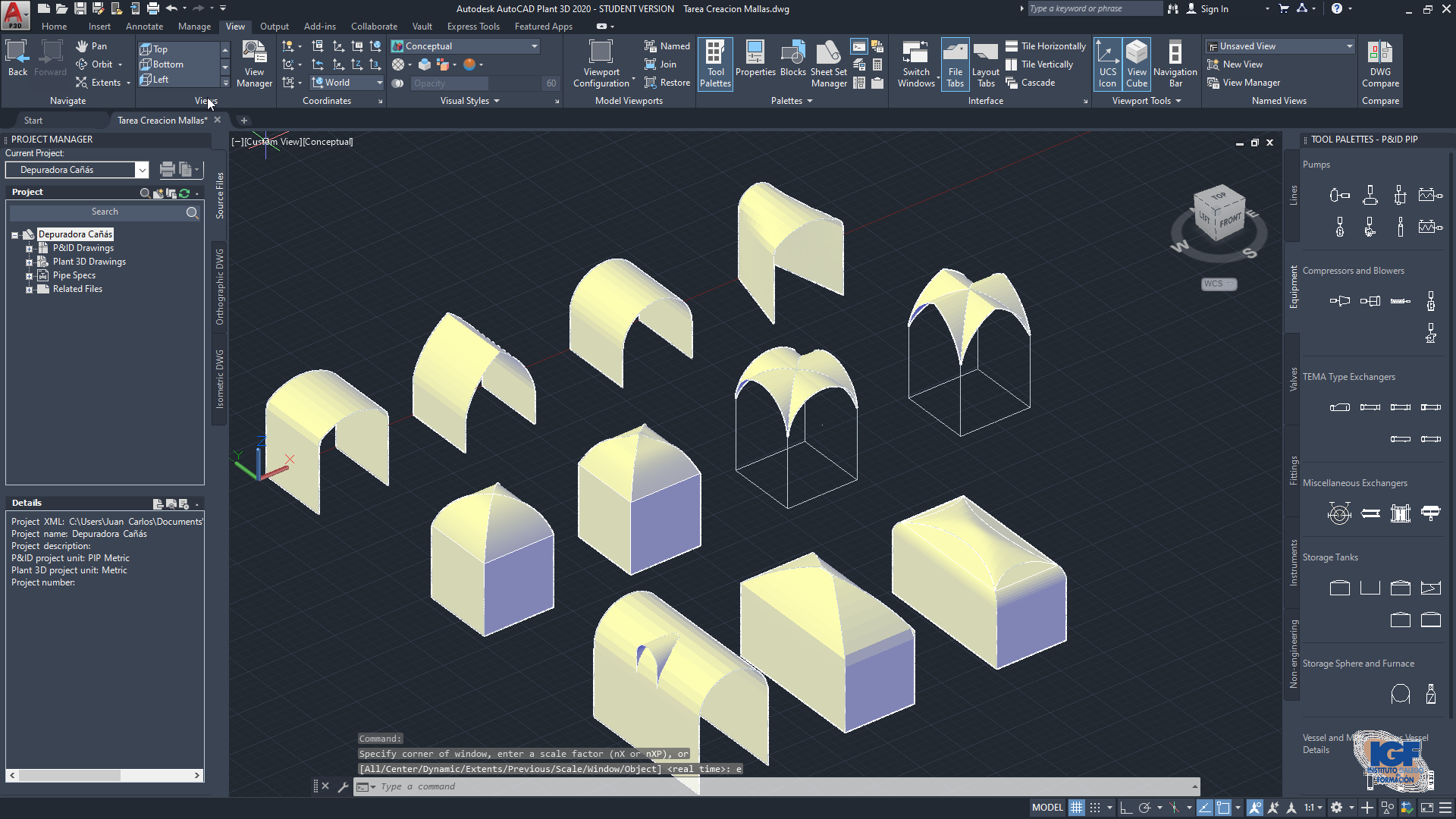Click the FRONT face of ViewCube

tap(1230, 221)
